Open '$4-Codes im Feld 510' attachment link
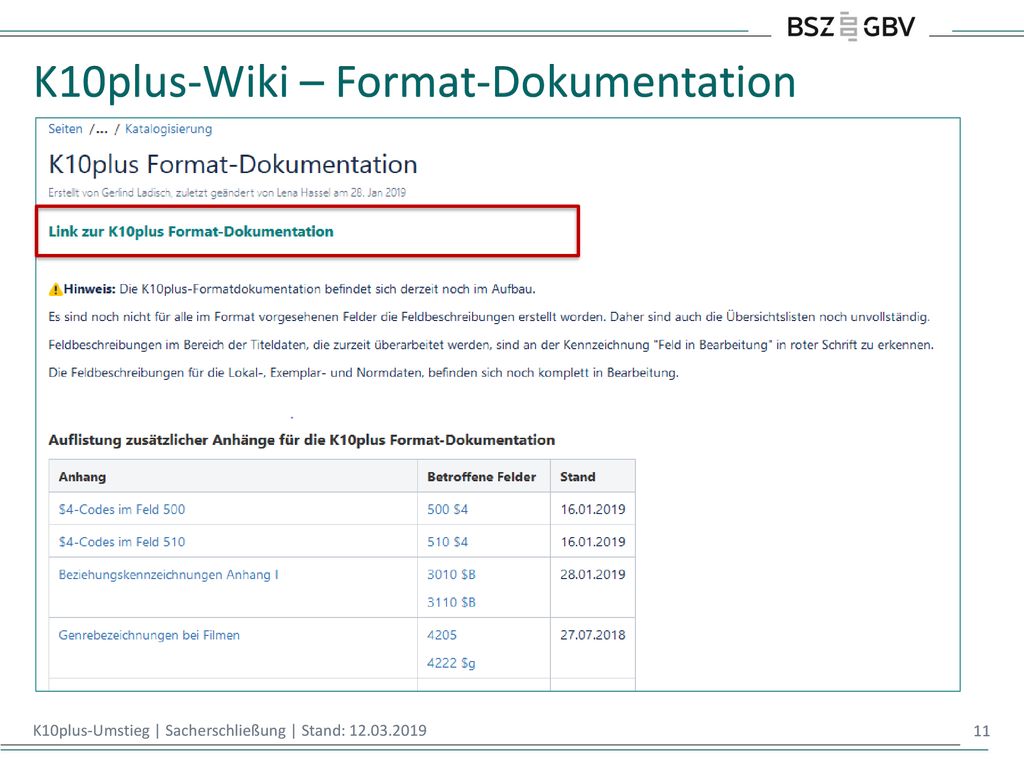Image resolution: width=1024 pixels, height=768 pixels. tap(122, 542)
